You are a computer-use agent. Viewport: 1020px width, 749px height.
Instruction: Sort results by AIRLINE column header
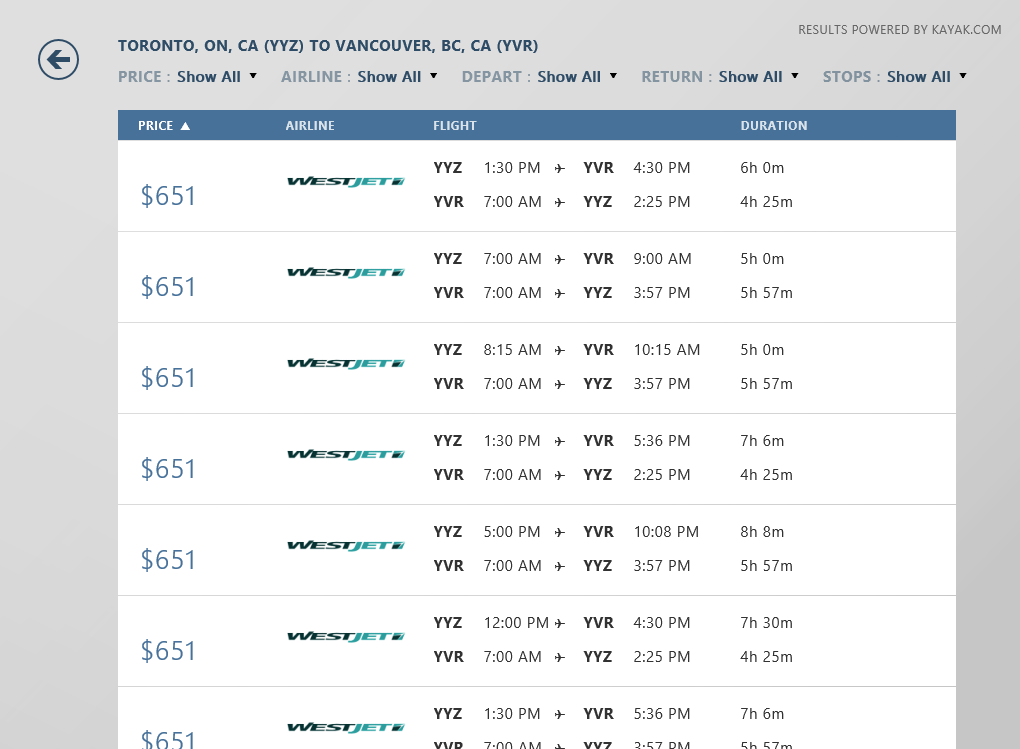[310, 126]
